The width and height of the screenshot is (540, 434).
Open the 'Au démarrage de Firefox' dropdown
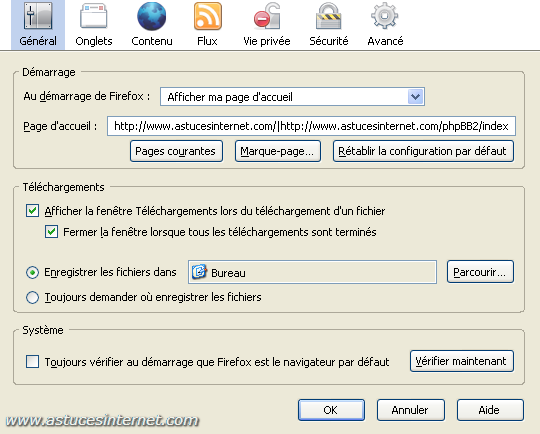[x=292, y=97]
